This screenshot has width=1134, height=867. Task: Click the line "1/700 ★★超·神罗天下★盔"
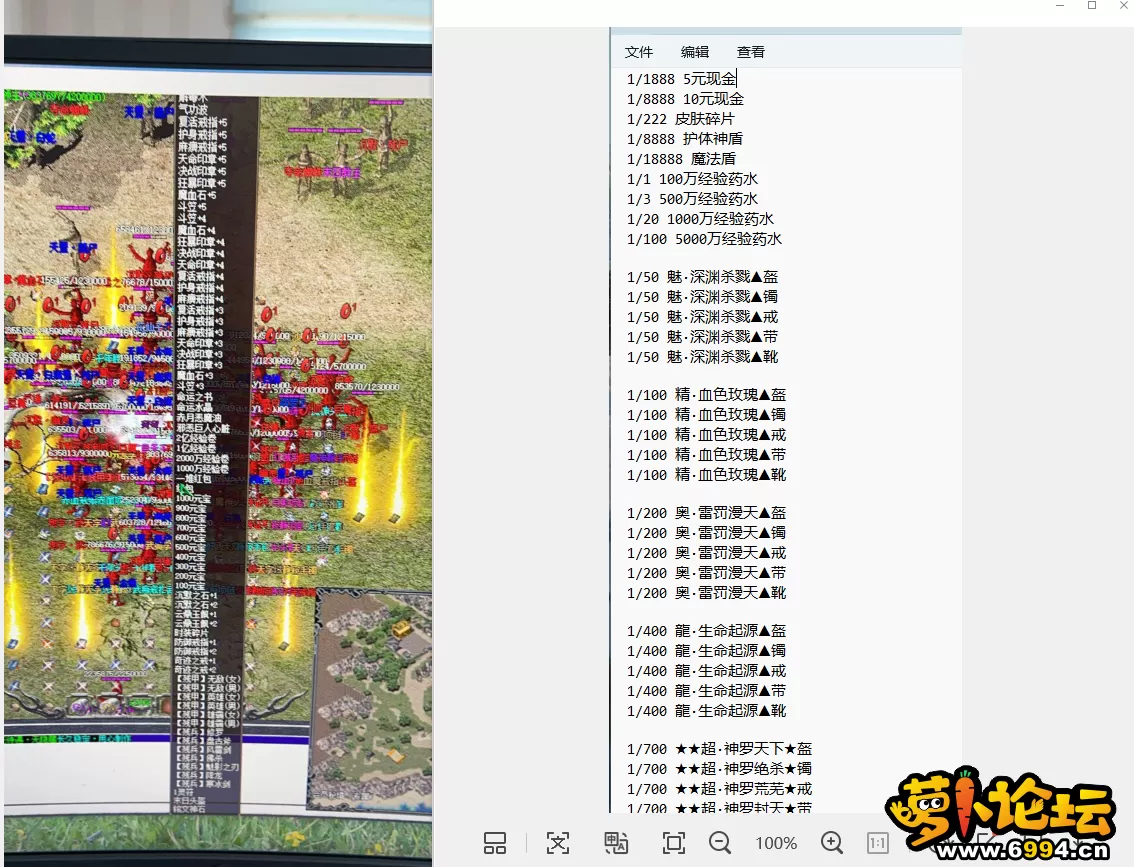(720, 749)
